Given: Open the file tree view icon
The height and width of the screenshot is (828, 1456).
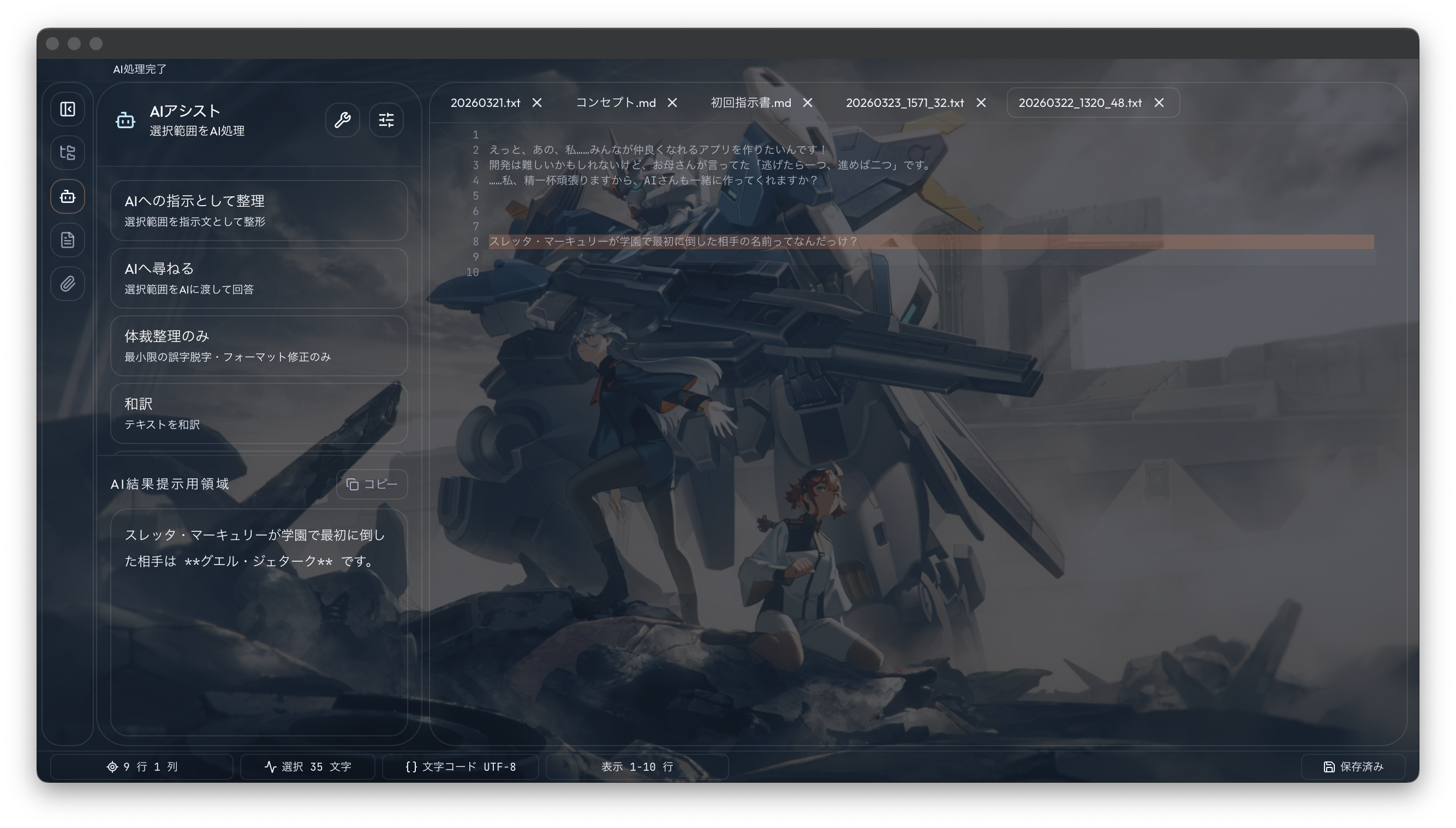Looking at the screenshot, I should click(67, 152).
